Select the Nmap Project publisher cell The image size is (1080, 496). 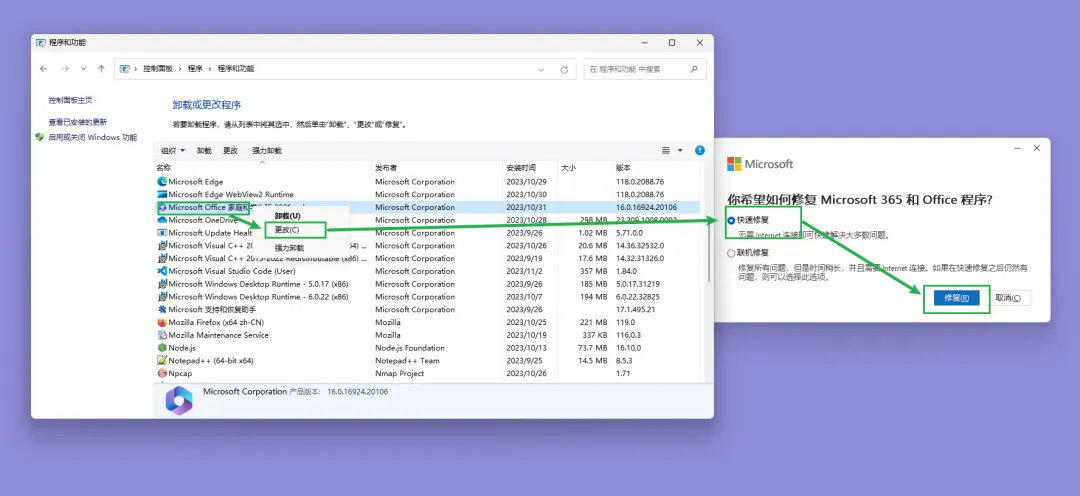[x=399, y=373]
